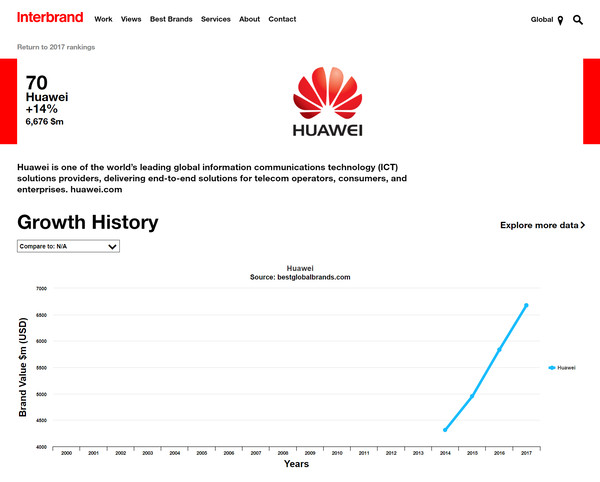Image resolution: width=600 pixels, height=482 pixels.
Task: Open the Work menu item
Action: pos(103,19)
